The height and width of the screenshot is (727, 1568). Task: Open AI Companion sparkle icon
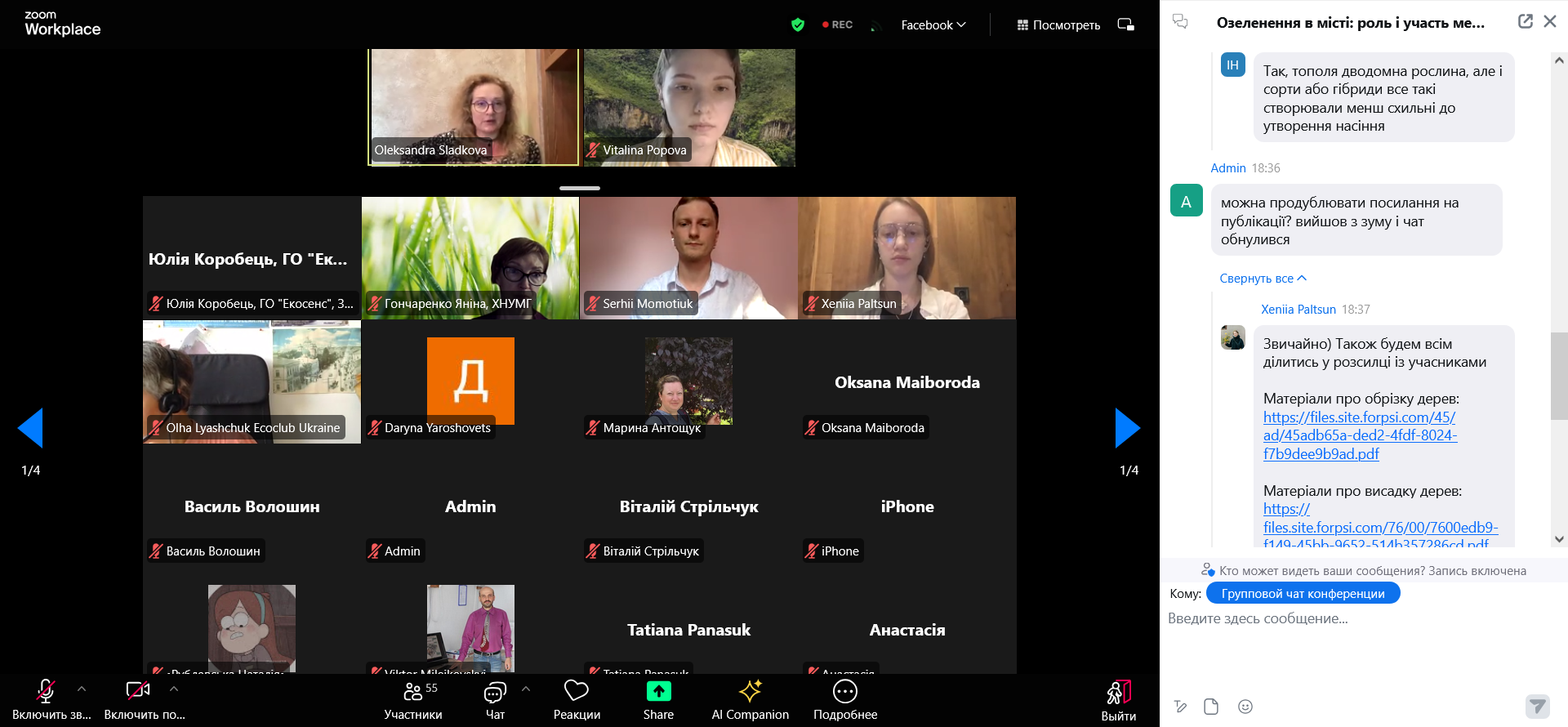(750, 692)
